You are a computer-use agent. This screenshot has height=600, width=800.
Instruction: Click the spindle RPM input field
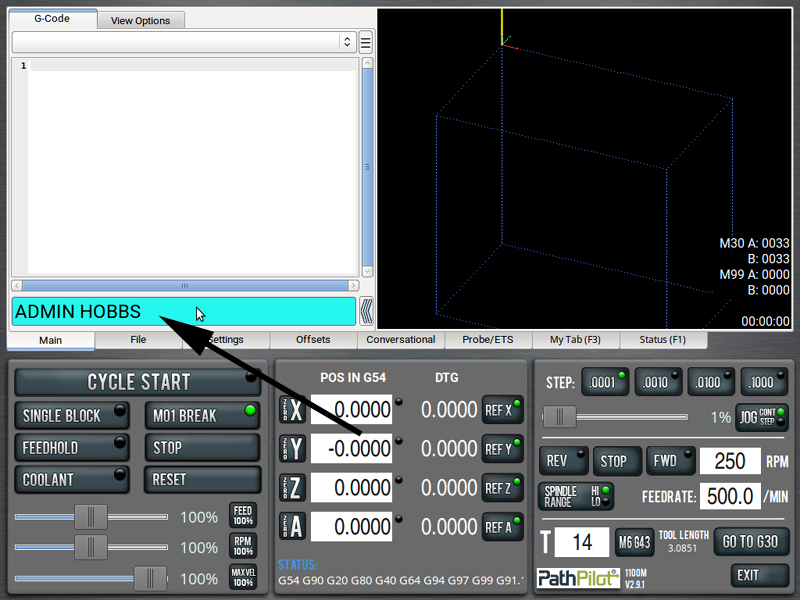tap(730, 461)
